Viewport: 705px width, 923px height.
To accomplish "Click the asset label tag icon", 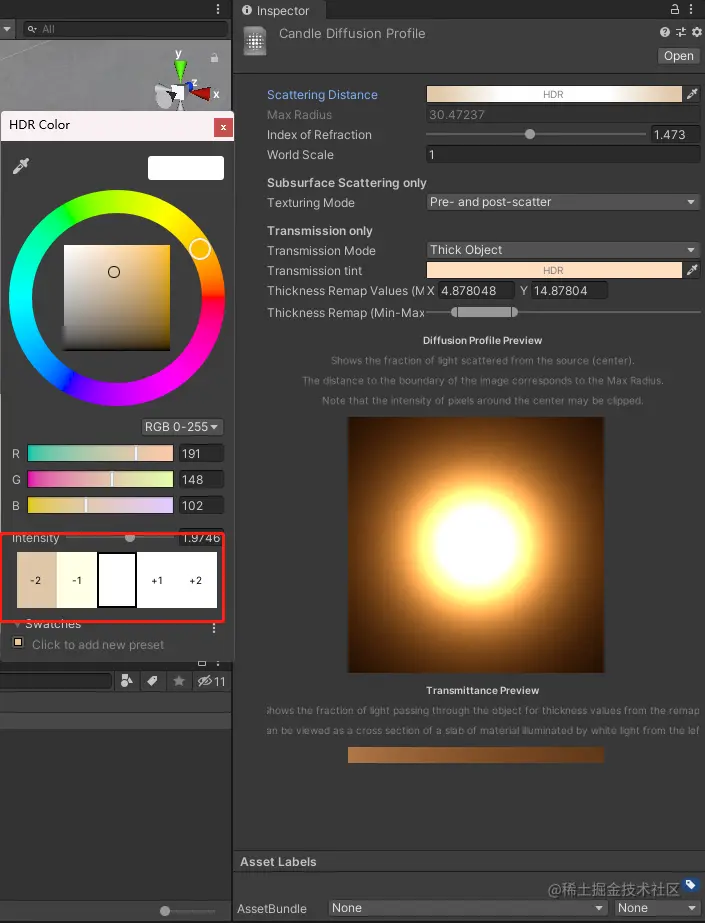I will click(690, 885).
